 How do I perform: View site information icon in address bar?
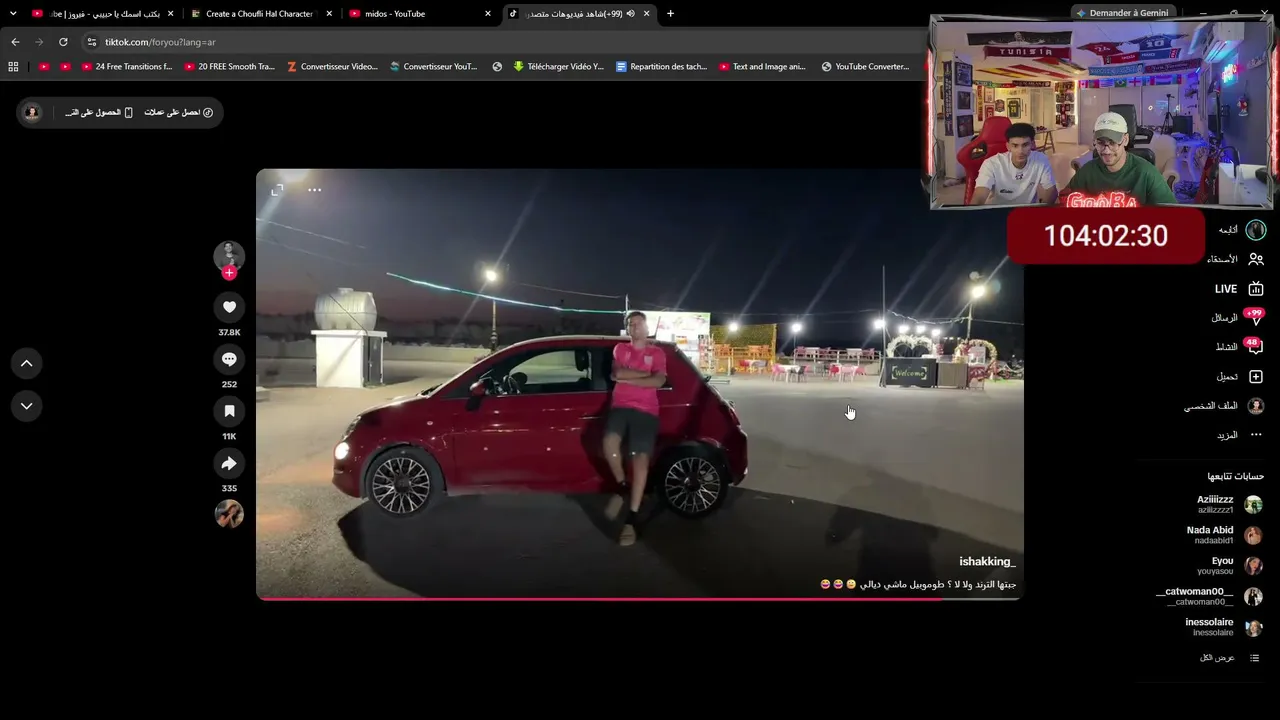pyautogui.click(x=92, y=42)
